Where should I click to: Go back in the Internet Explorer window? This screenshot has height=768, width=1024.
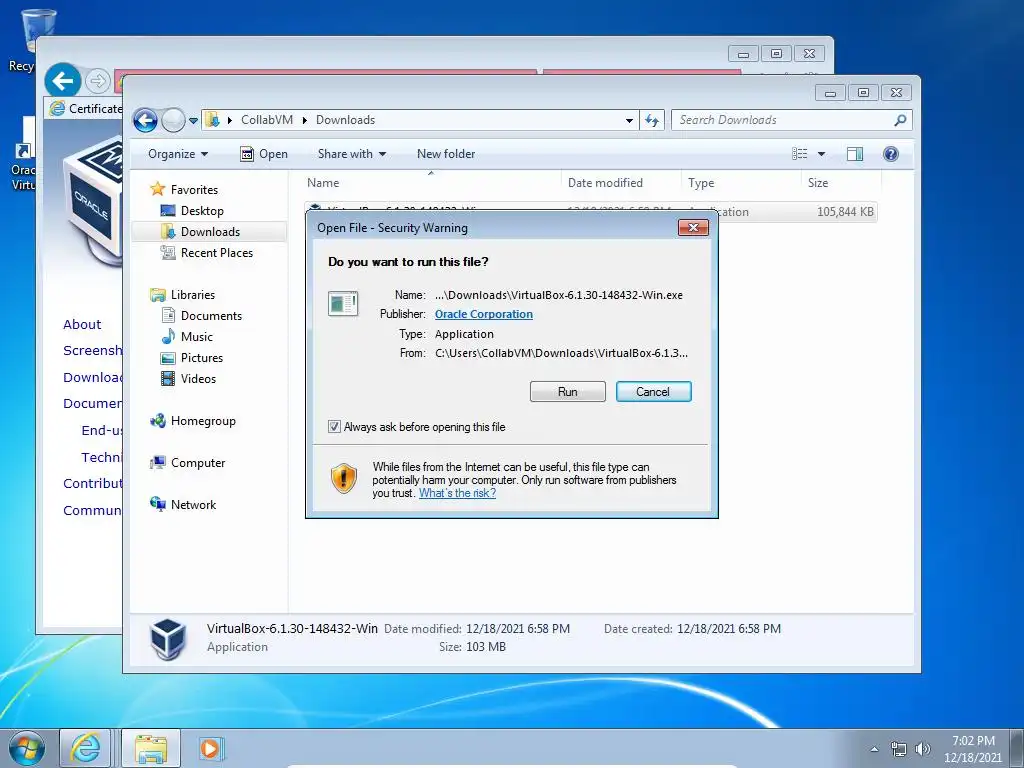(x=63, y=81)
